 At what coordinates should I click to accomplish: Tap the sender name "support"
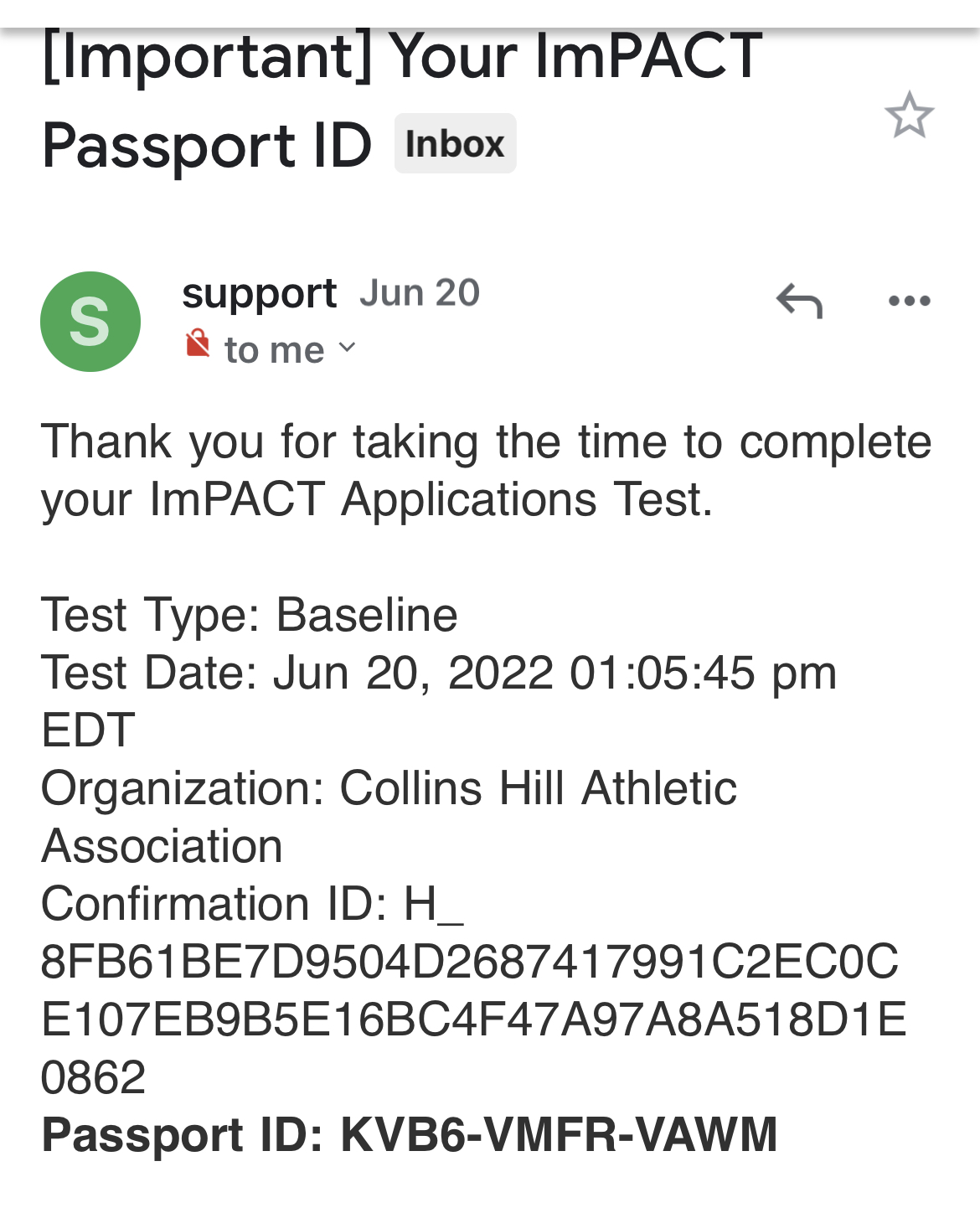pyautogui.click(x=259, y=294)
